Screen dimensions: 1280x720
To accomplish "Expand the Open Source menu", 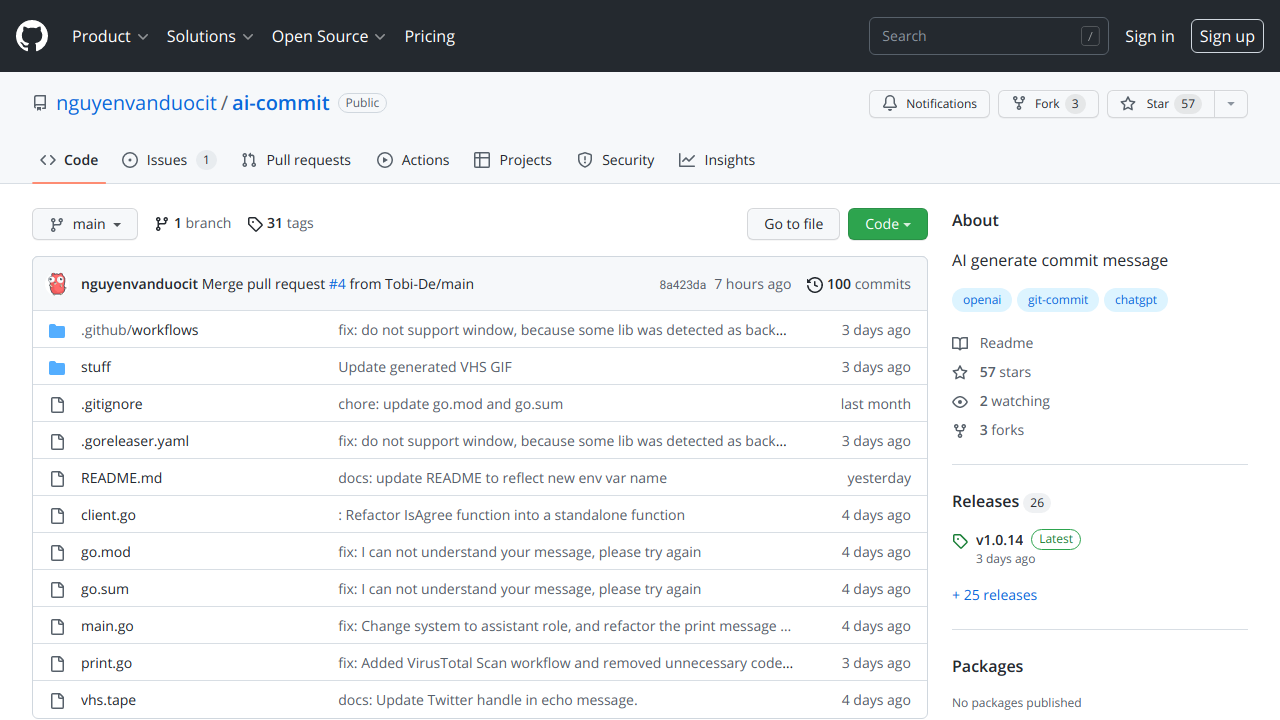I will [x=329, y=36].
